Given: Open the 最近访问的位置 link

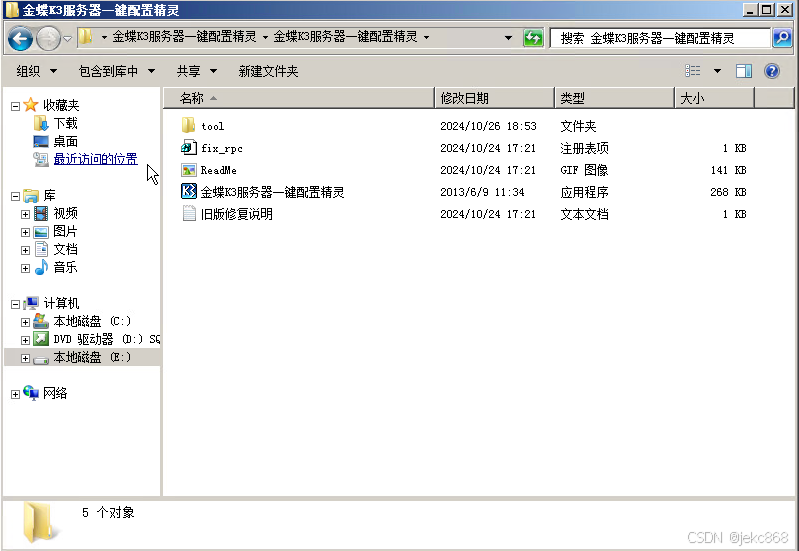Looking at the screenshot, I should point(95,159).
